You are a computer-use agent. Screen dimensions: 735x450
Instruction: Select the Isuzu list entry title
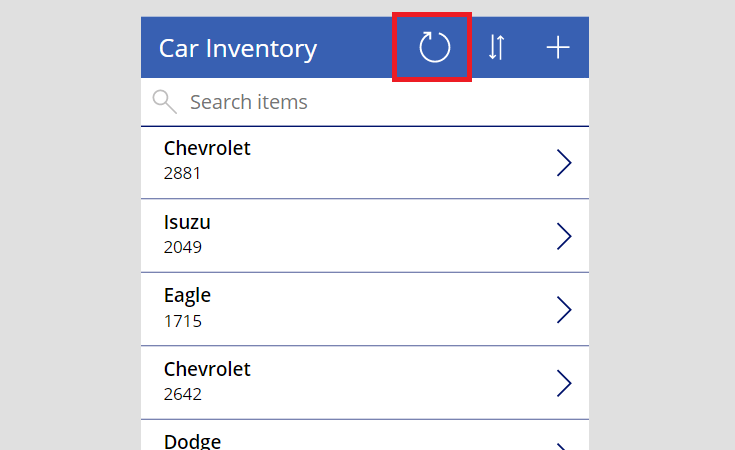click(x=187, y=222)
